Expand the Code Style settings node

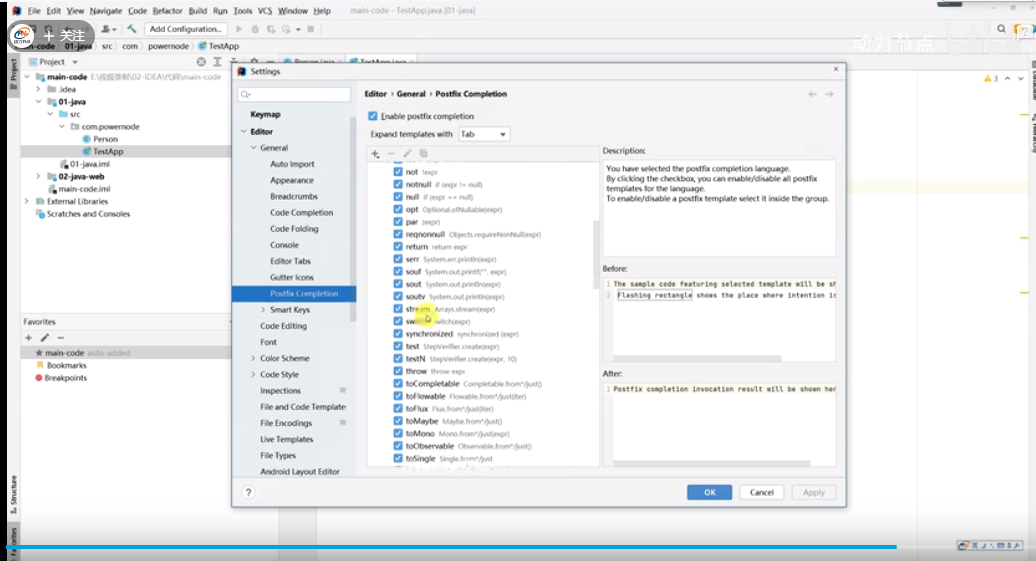coord(253,375)
